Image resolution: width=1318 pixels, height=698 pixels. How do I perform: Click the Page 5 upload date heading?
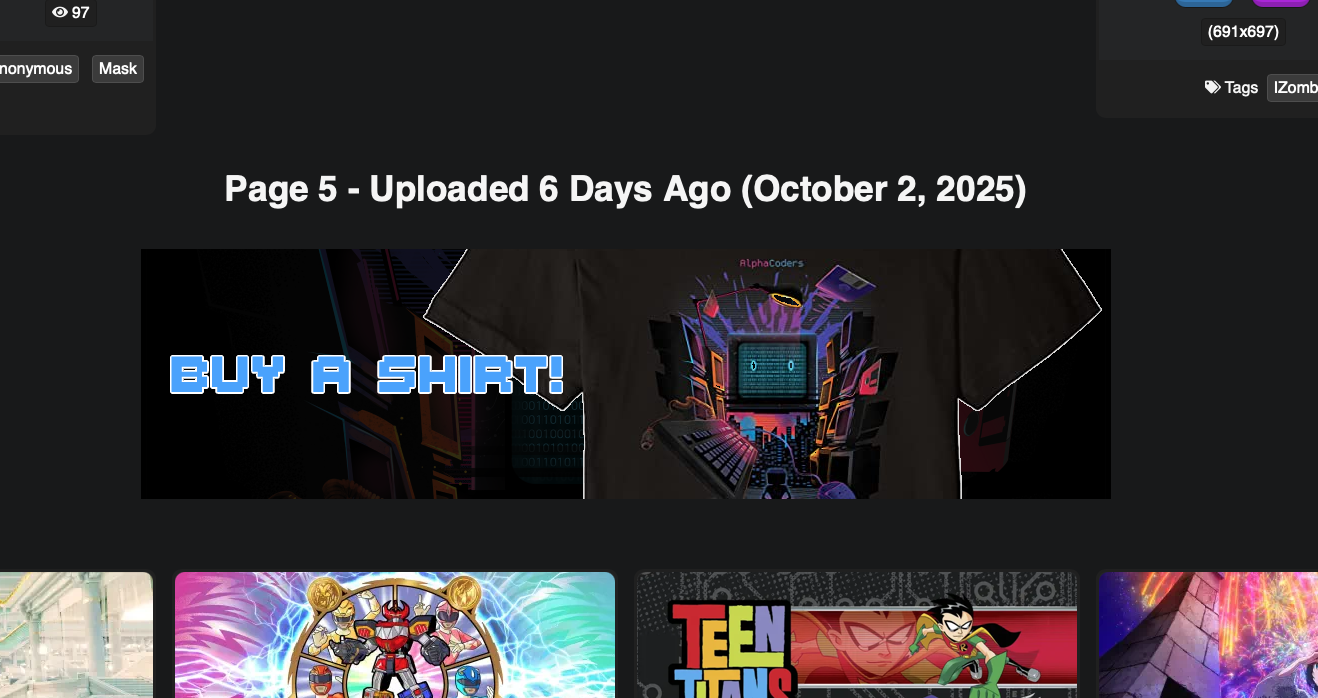click(626, 189)
